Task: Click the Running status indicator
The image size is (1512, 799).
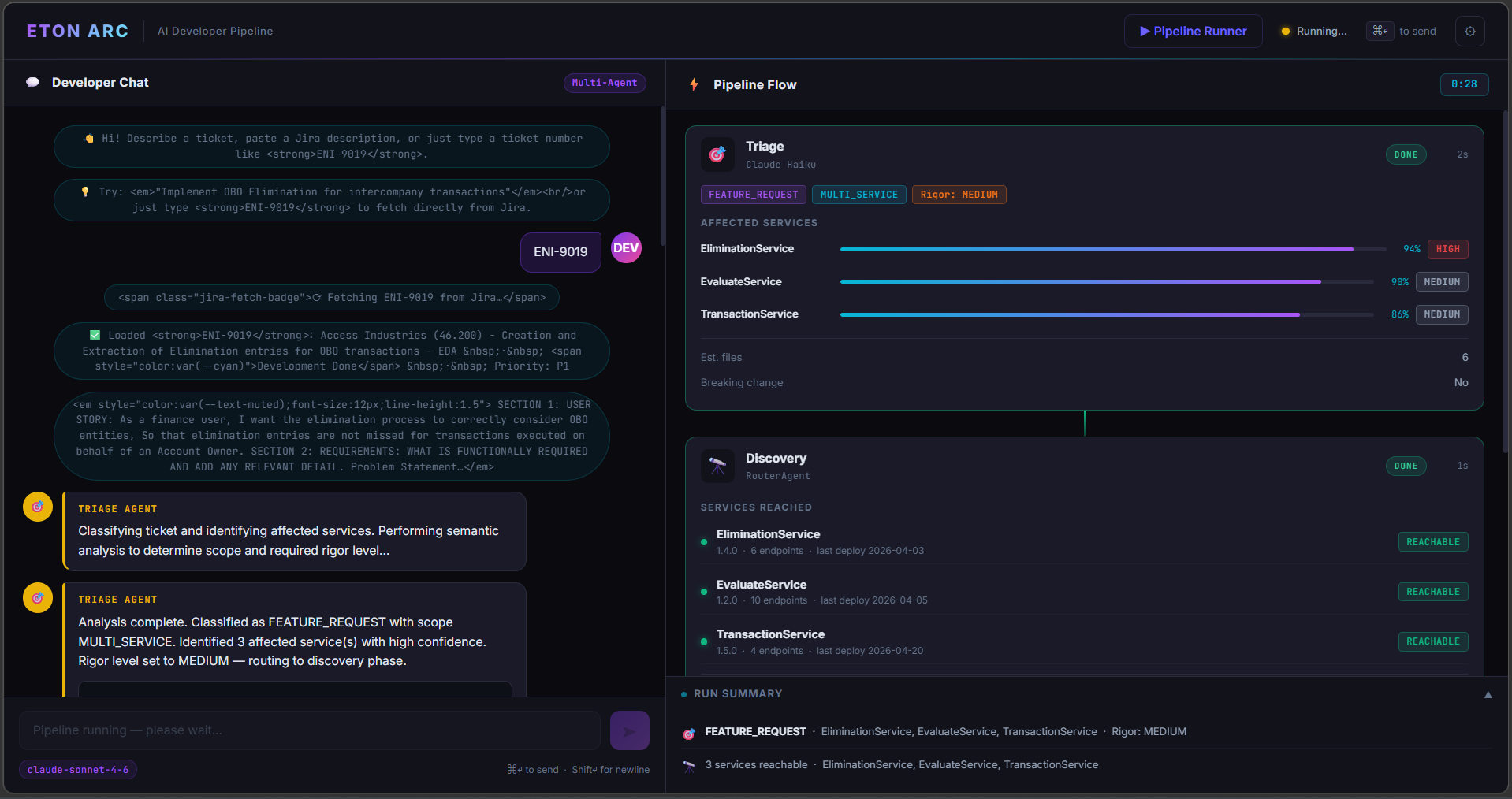Action: coord(1314,32)
